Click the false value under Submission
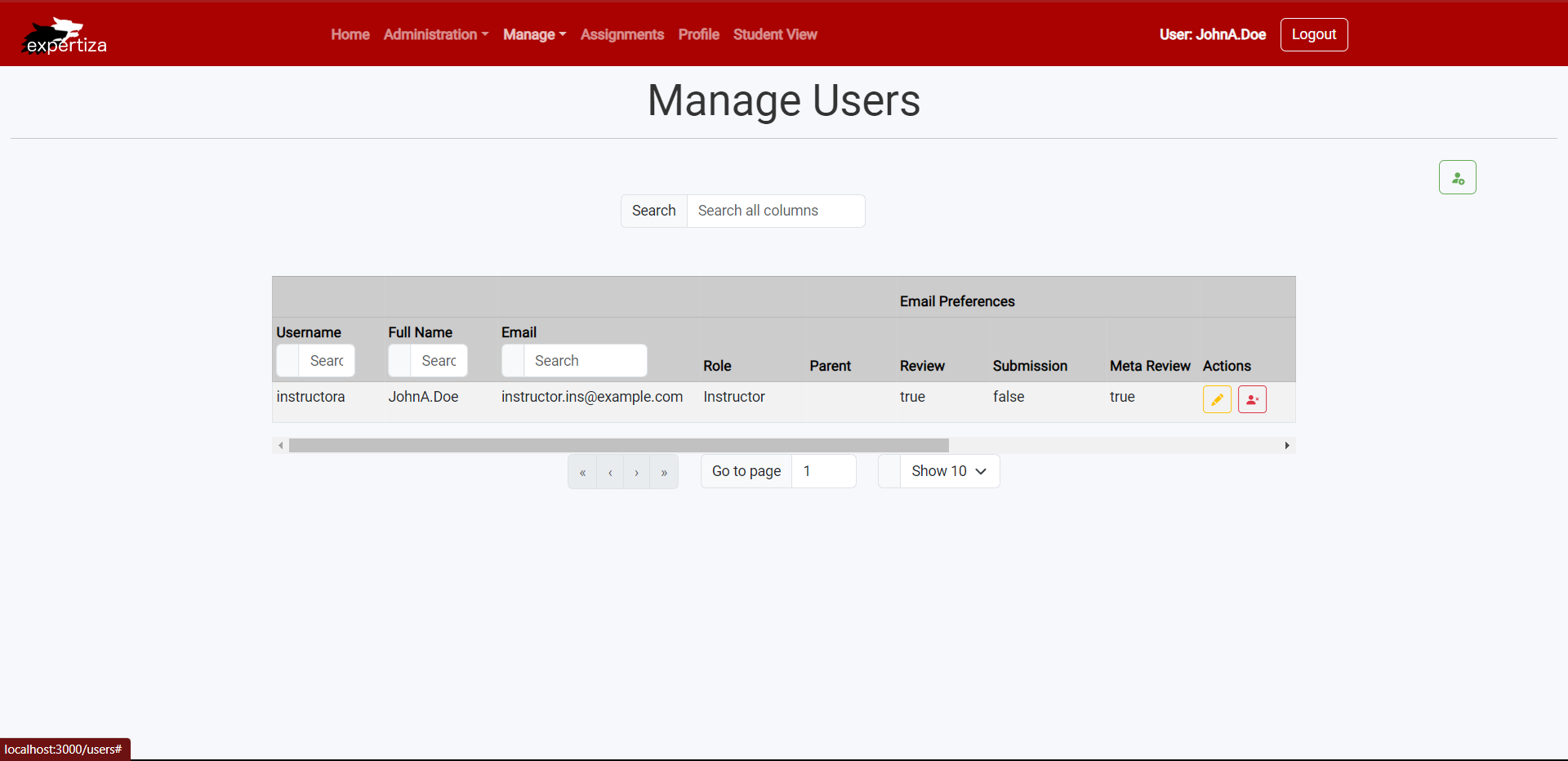The width and height of the screenshot is (1568, 761). click(1009, 397)
